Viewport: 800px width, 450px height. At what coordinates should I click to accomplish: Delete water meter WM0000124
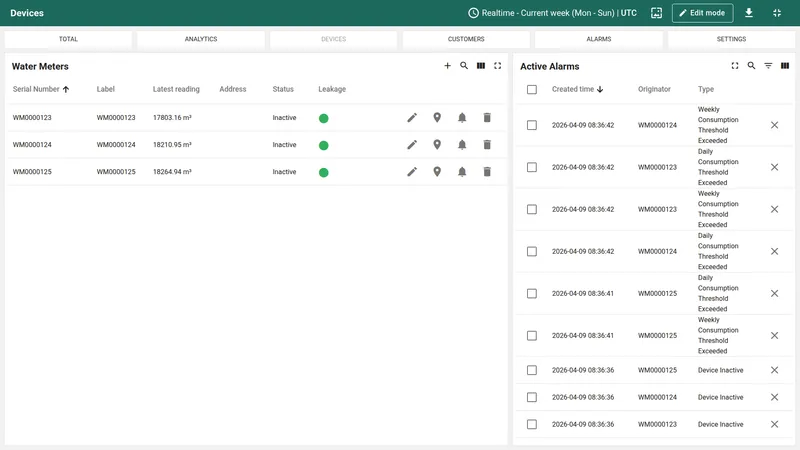pos(487,145)
